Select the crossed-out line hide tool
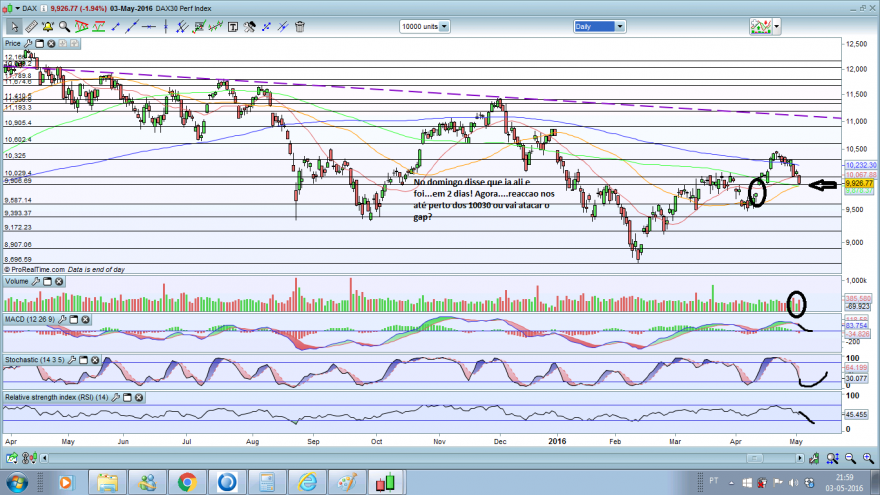The image size is (880, 495). pyautogui.click(x=283, y=26)
